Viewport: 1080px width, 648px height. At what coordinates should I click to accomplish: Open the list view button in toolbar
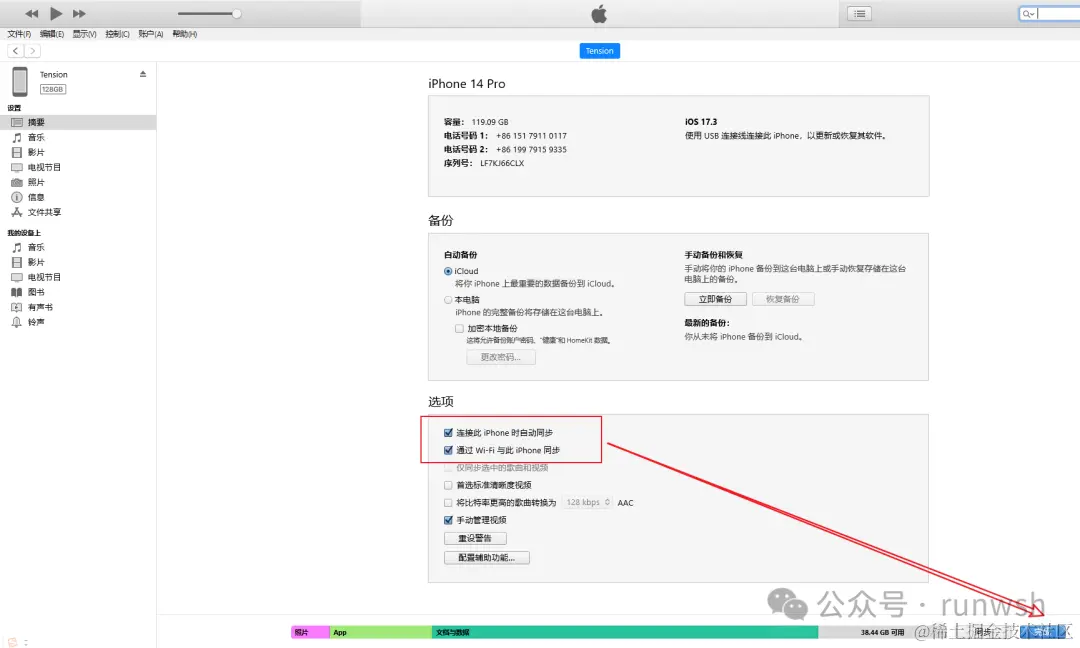pyautogui.click(x=860, y=14)
